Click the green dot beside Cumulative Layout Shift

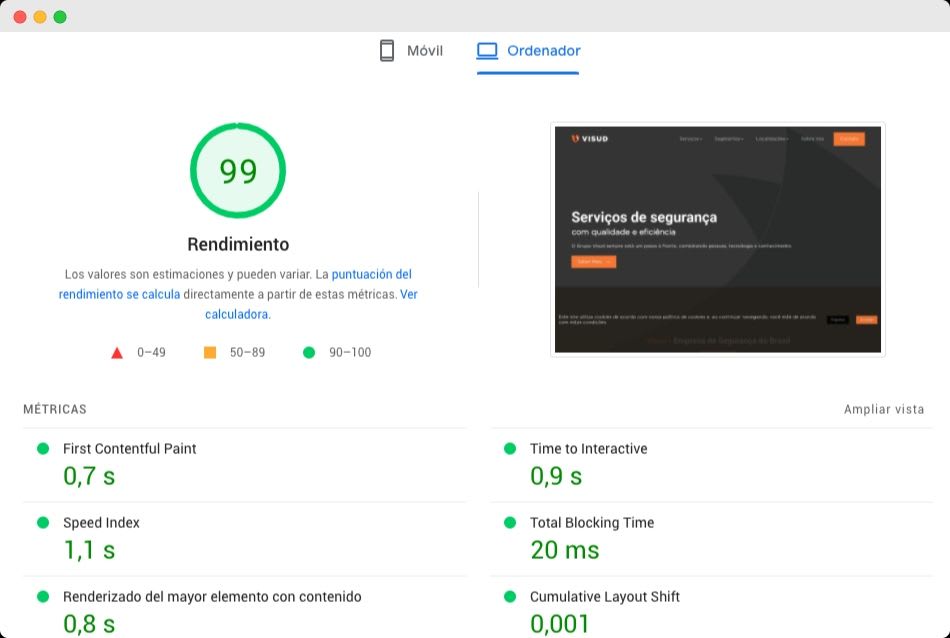click(510, 596)
